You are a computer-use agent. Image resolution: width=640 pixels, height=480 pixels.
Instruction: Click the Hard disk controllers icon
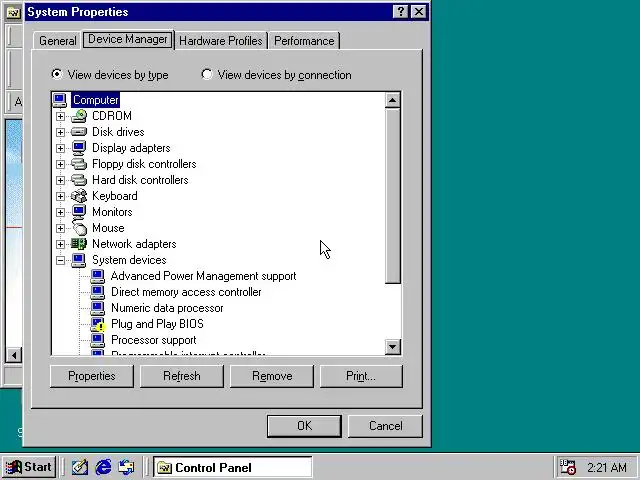[x=79, y=180]
